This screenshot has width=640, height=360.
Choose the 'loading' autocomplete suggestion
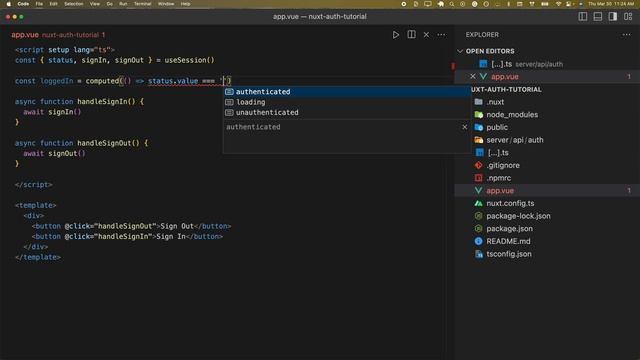[347, 102]
